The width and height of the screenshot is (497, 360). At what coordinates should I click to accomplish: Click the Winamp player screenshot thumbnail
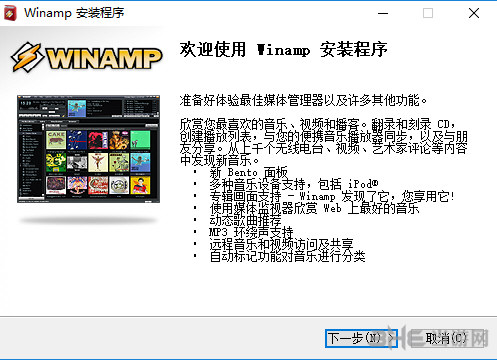[88, 149]
